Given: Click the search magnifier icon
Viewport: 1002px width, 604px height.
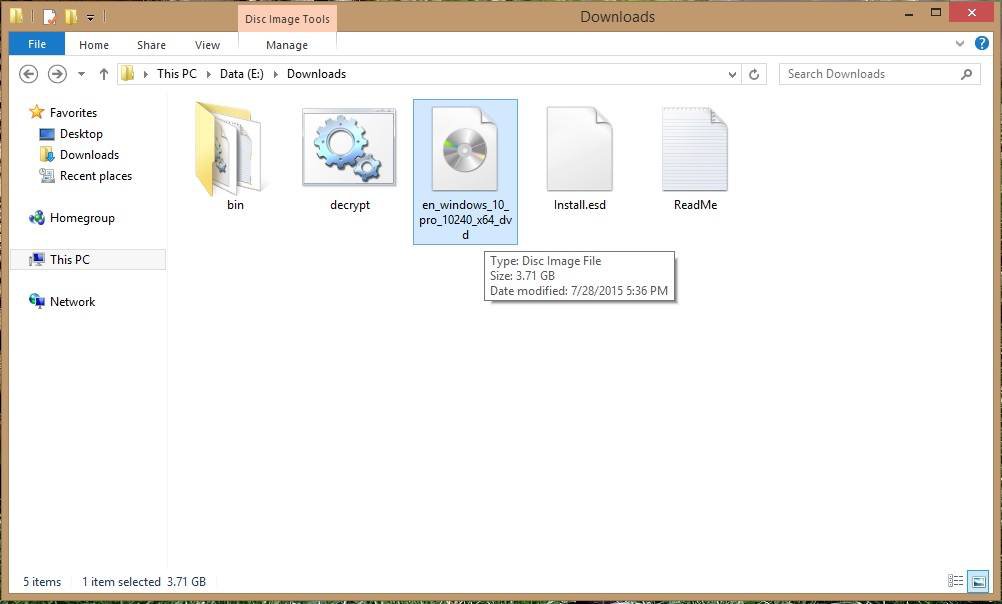Looking at the screenshot, I should (x=967, y=74).
